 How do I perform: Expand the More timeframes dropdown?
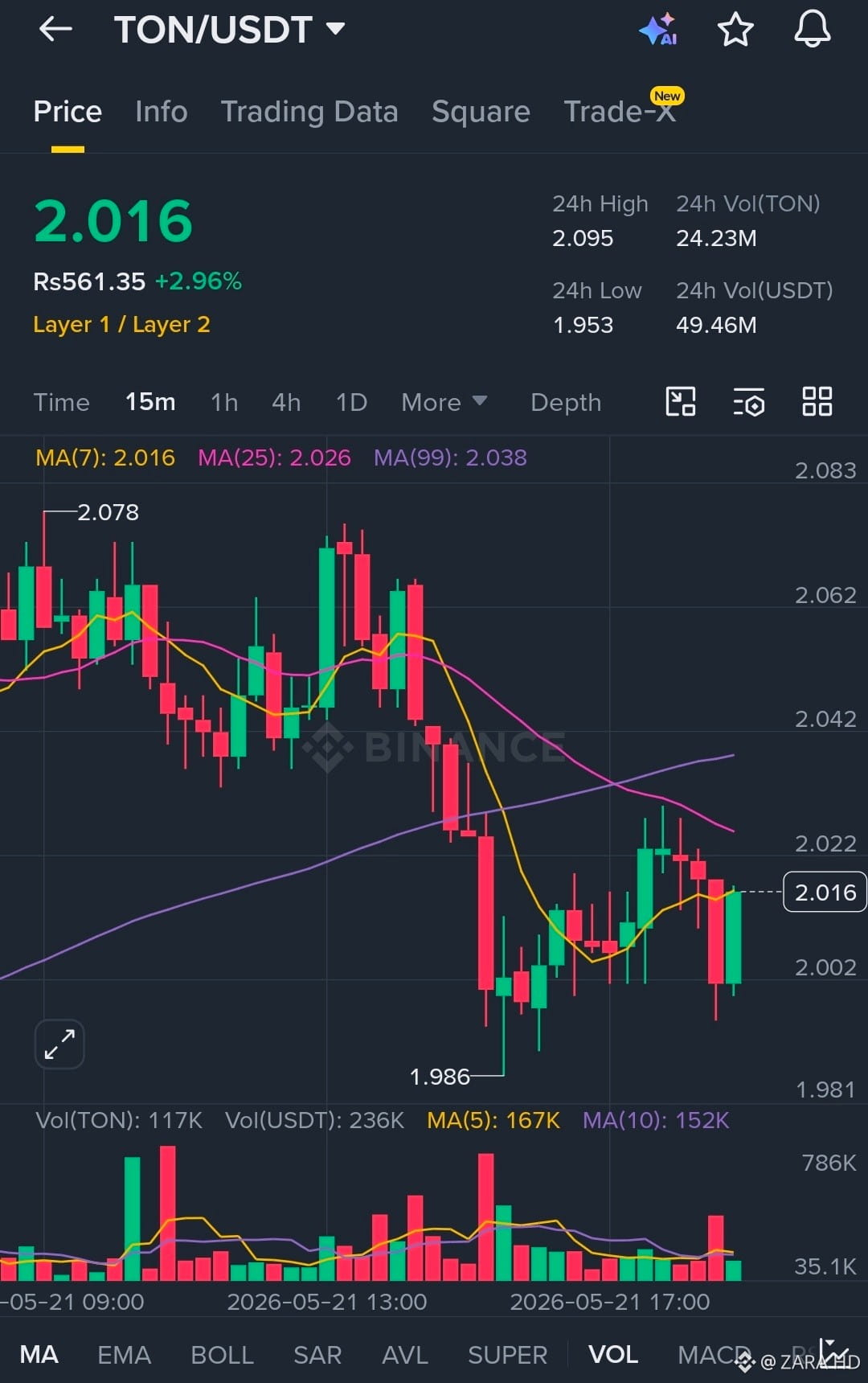click(x=444, y=402)
